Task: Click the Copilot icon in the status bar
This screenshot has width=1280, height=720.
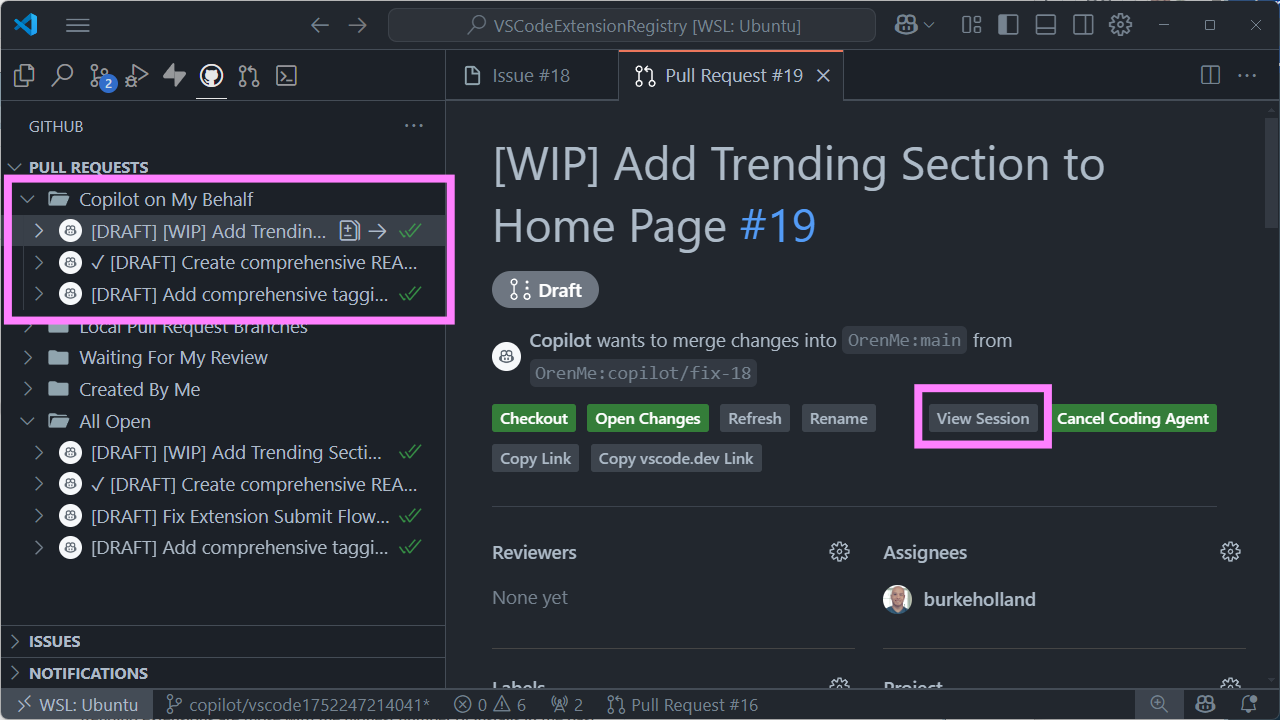Action: [1205, 704]
